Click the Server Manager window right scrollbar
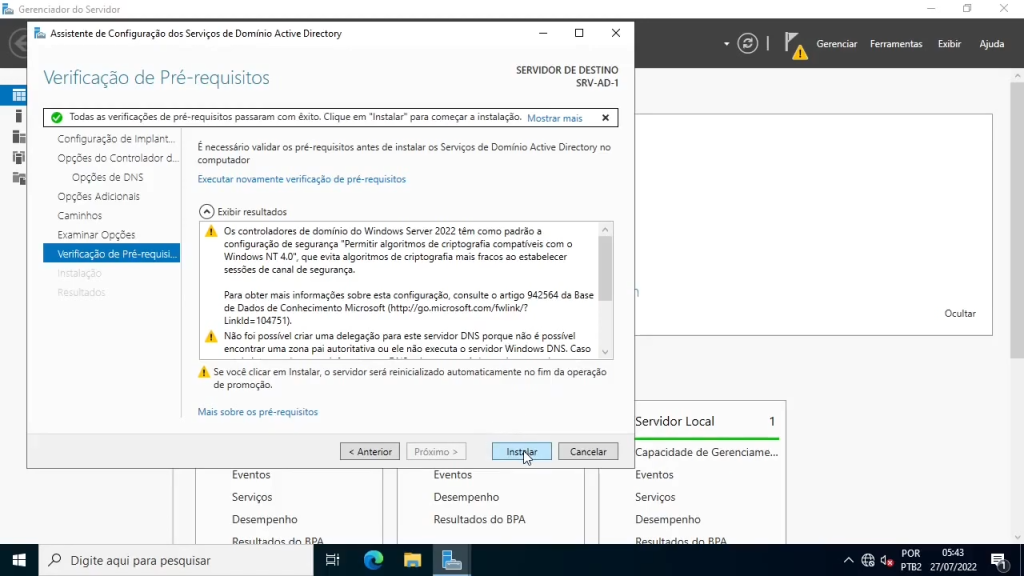 point(1017,222)
